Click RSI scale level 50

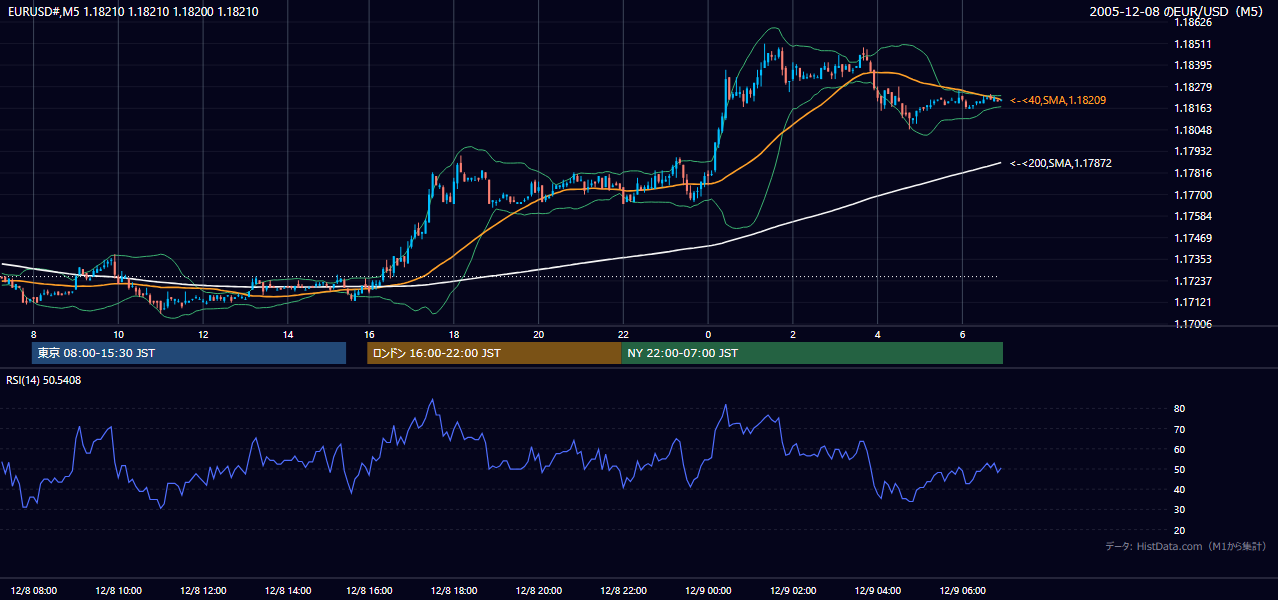point(1180,470)
